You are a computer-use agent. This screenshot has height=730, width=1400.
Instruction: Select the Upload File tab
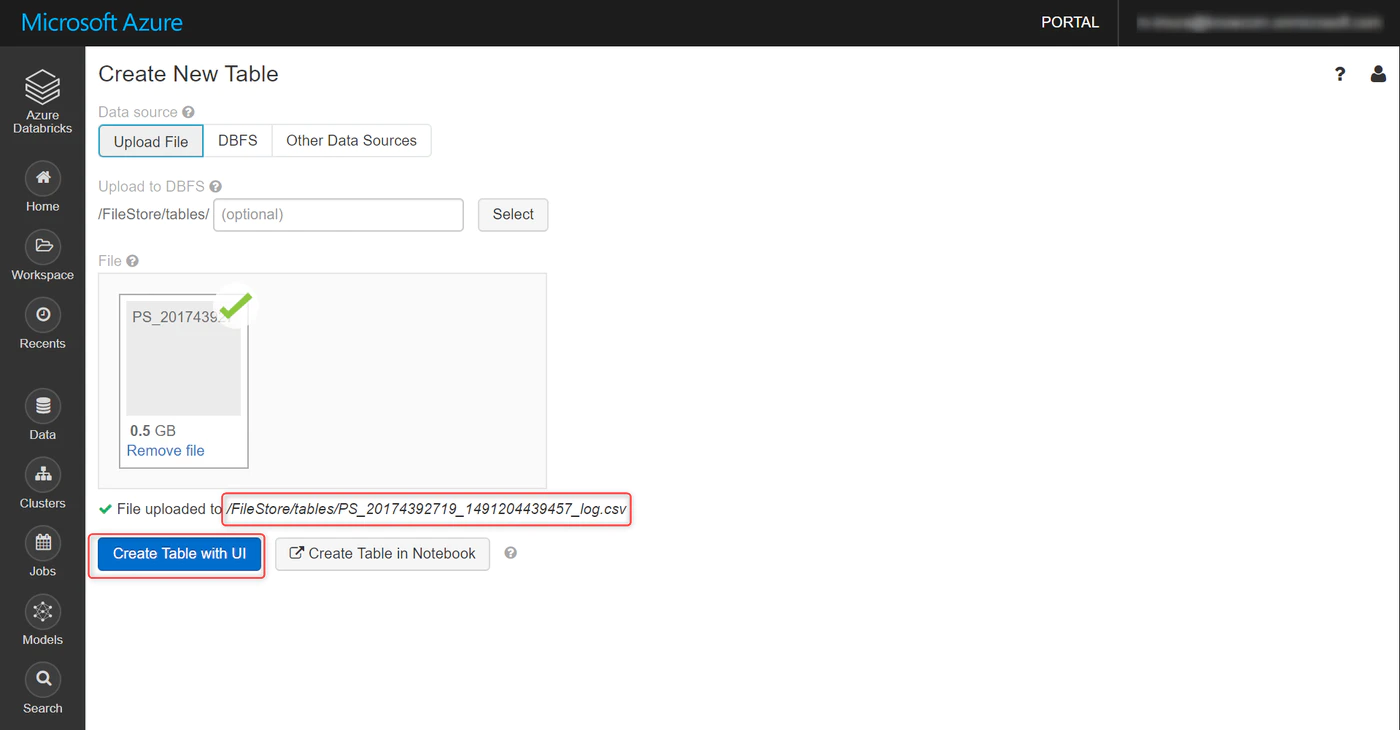coord(151,141)
